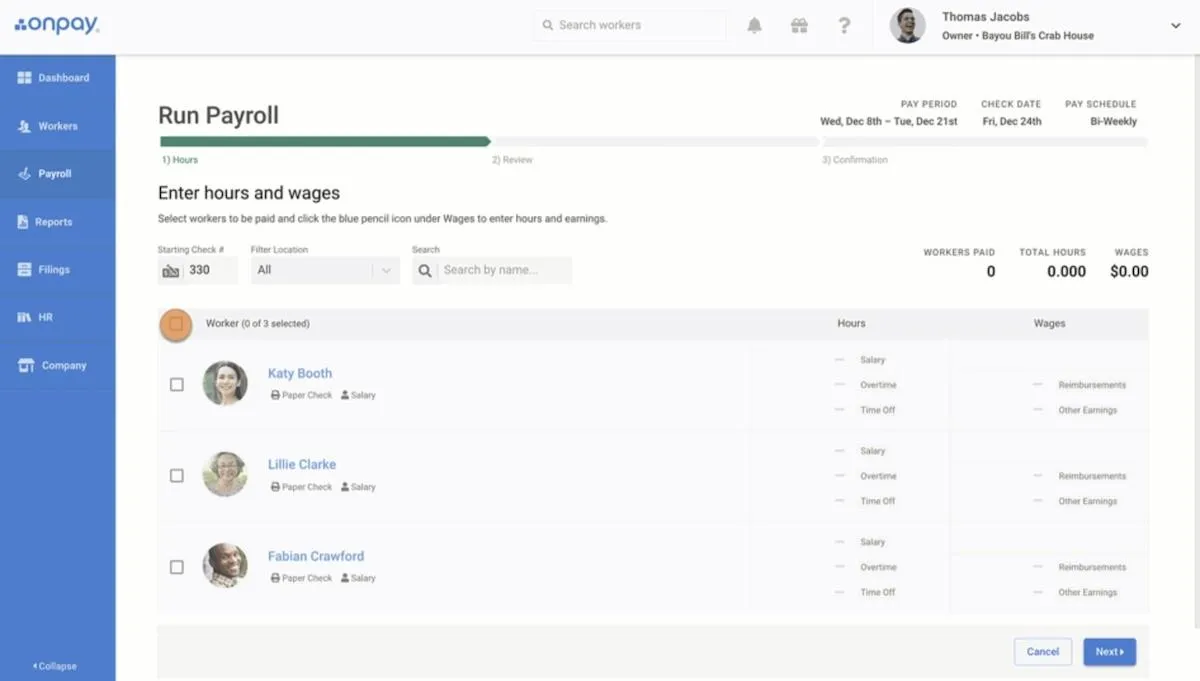This screenshot has height=681, width=1200.
Task: Click the $0.00 wages total
Action: 1129,271
